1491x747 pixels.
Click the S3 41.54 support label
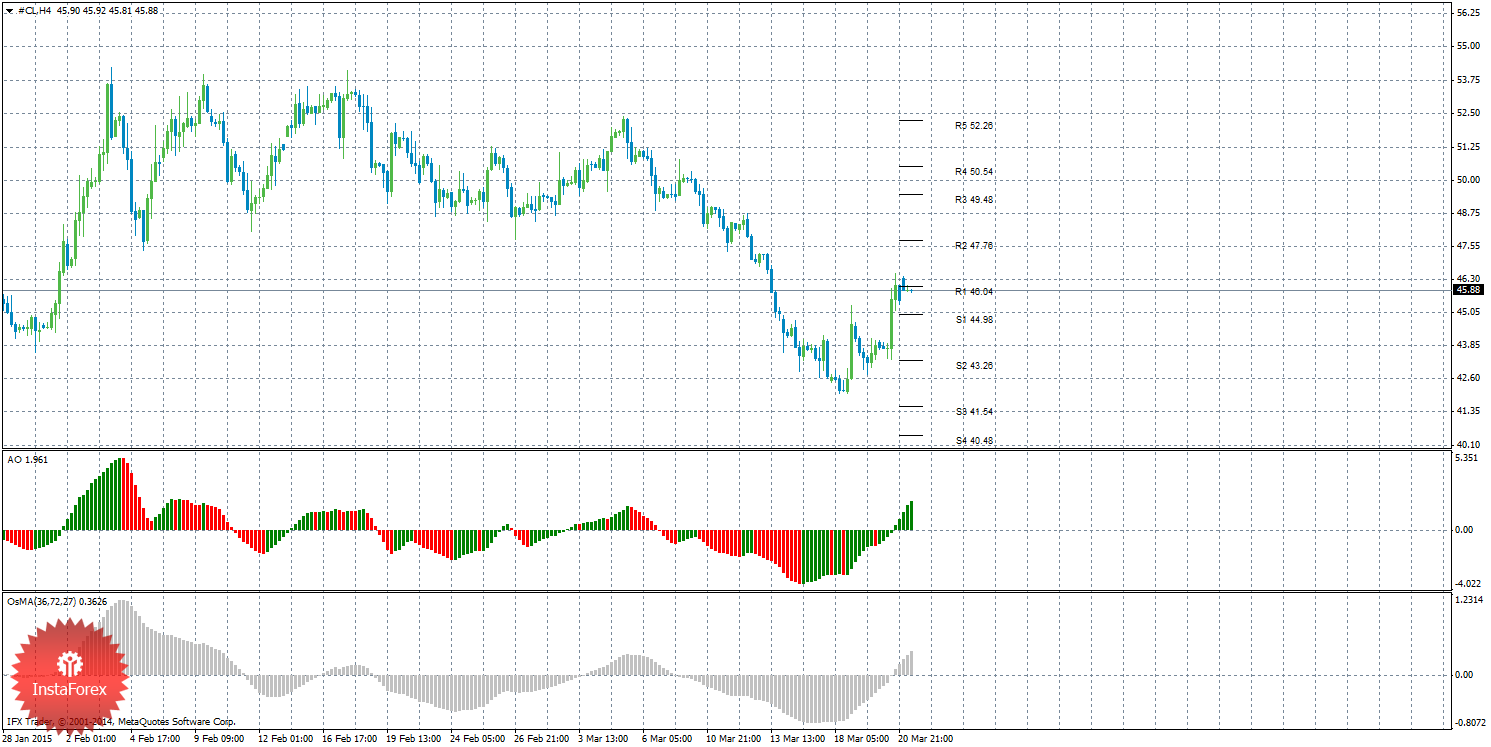[x=973, y=412]
